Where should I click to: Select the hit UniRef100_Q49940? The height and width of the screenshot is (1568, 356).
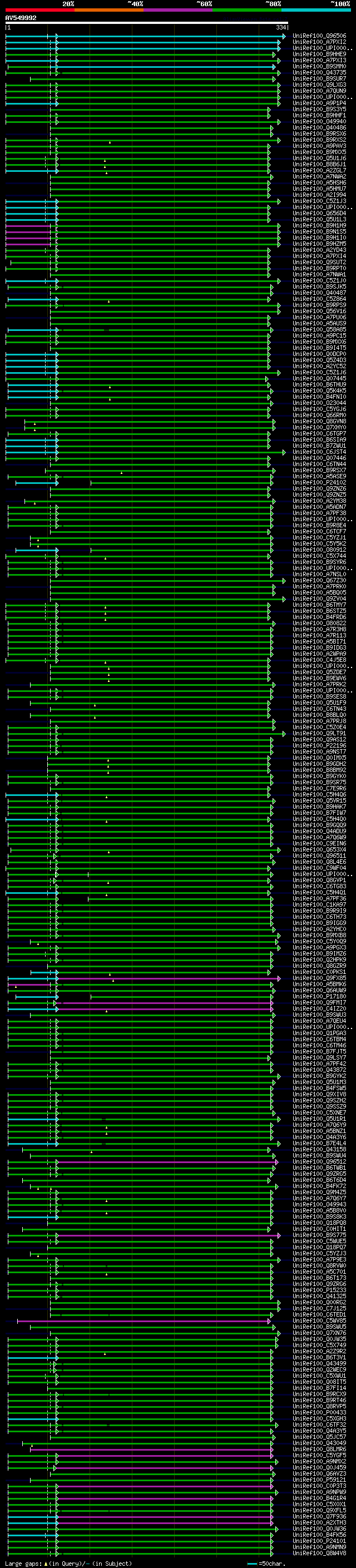coord(319,122)
